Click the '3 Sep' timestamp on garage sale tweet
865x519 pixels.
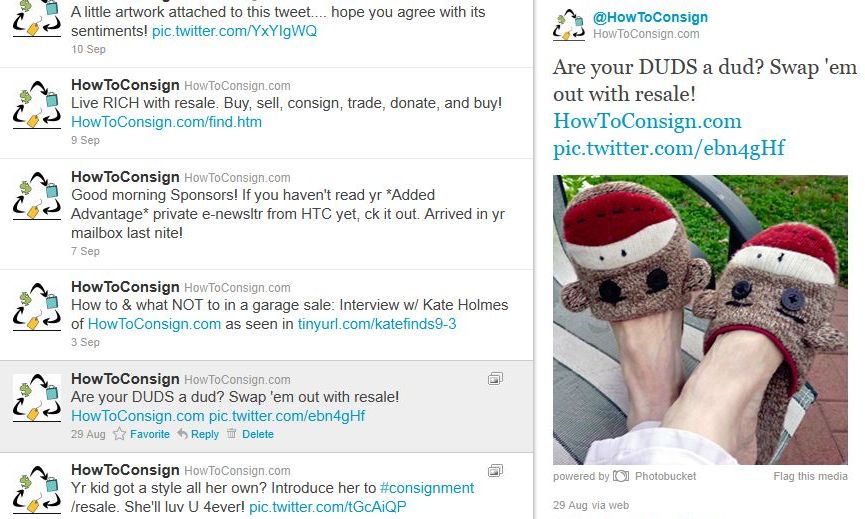(x=86, y=342)
